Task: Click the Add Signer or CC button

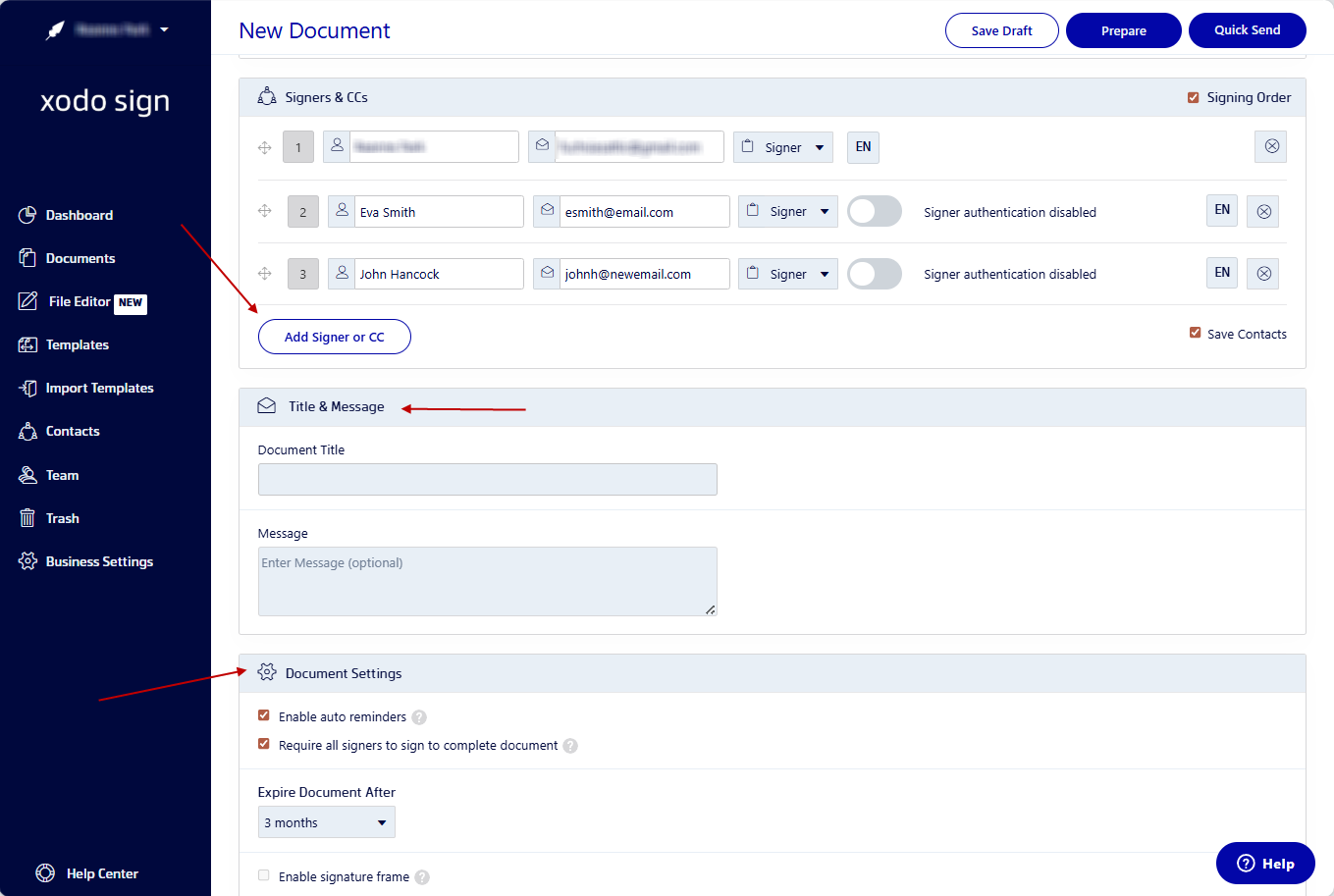Action: (334, 336)
